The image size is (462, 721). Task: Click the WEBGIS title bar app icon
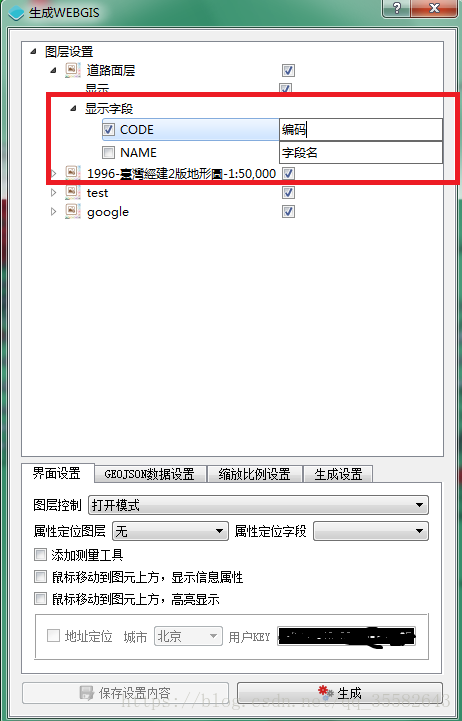click(x=16, y=12)
